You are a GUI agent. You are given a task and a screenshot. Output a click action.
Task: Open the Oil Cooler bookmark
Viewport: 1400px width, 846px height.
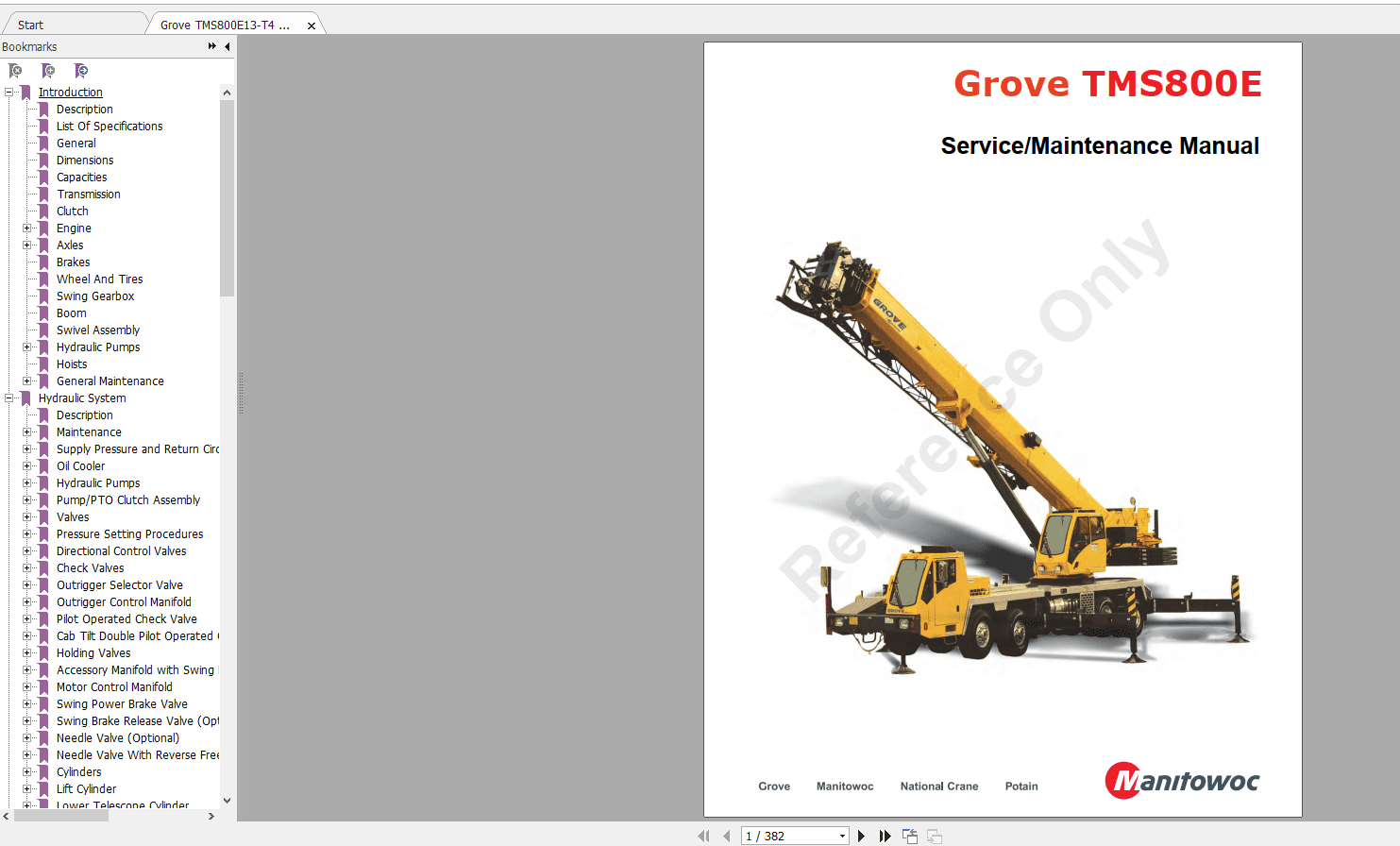click(80, 465)
